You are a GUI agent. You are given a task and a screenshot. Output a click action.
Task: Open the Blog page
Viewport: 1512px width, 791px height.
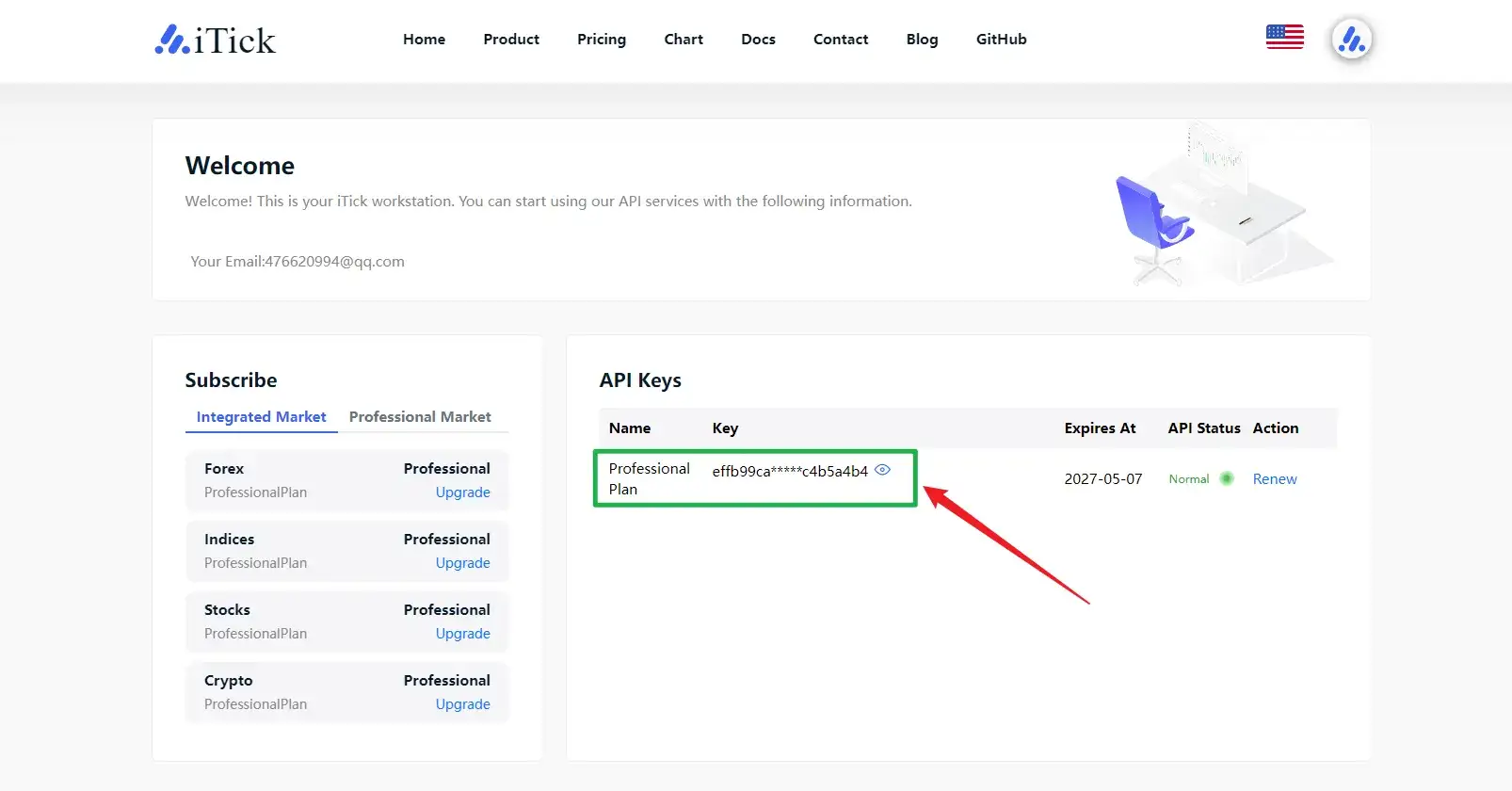(x=922, y=40)
